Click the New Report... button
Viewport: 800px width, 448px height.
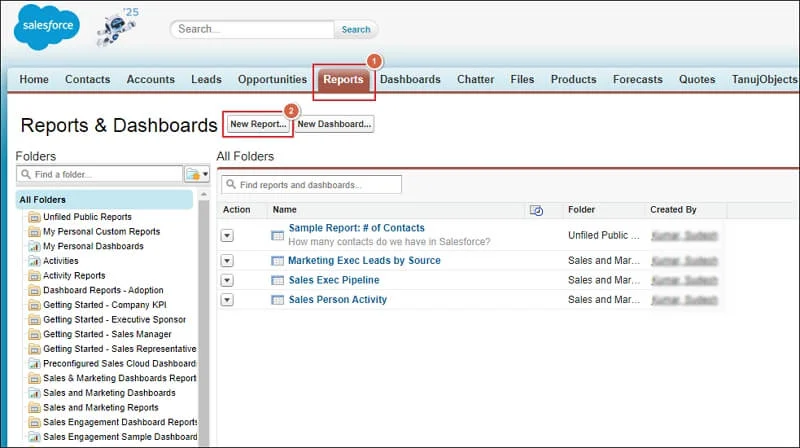(x=258, y=124)
